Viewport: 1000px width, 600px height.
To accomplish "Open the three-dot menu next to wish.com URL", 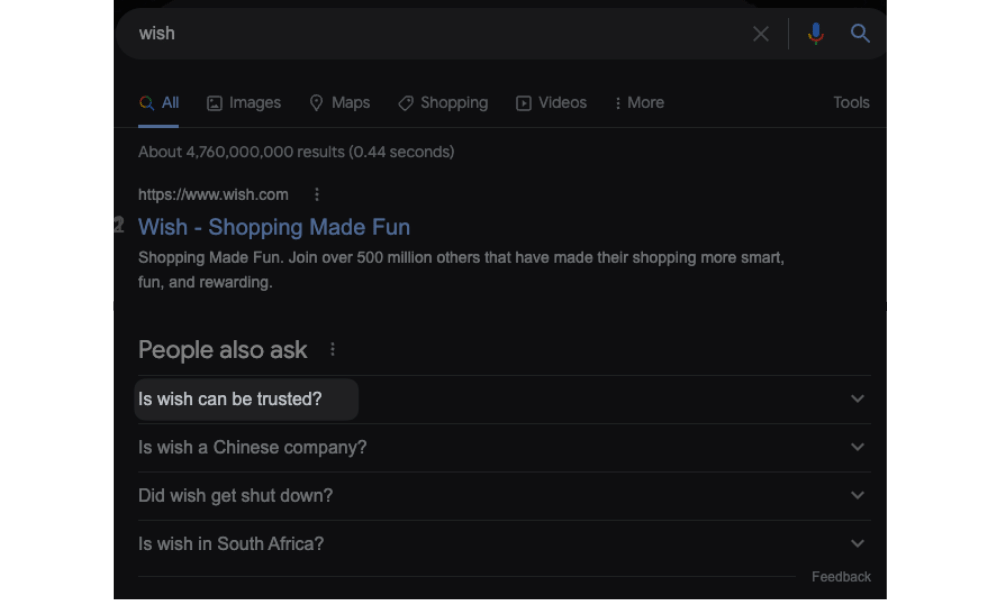I will (x=316, y=194).
